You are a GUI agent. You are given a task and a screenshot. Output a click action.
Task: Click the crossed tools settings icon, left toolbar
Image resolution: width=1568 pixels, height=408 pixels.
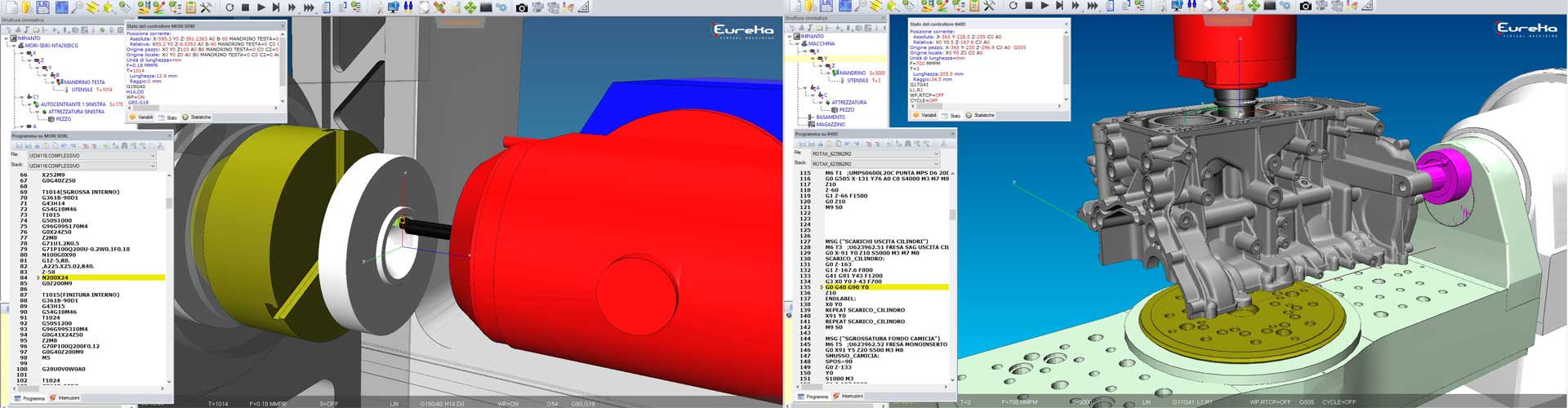point(206,7)
